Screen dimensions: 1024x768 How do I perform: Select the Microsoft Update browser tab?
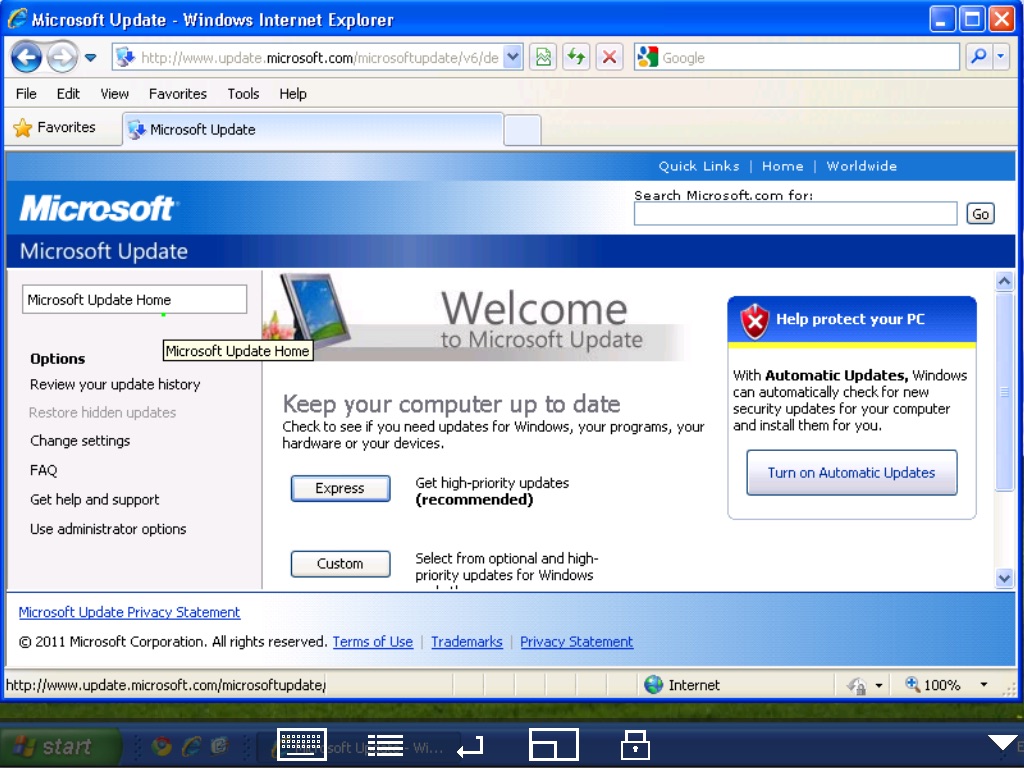(x=312, y=129)
